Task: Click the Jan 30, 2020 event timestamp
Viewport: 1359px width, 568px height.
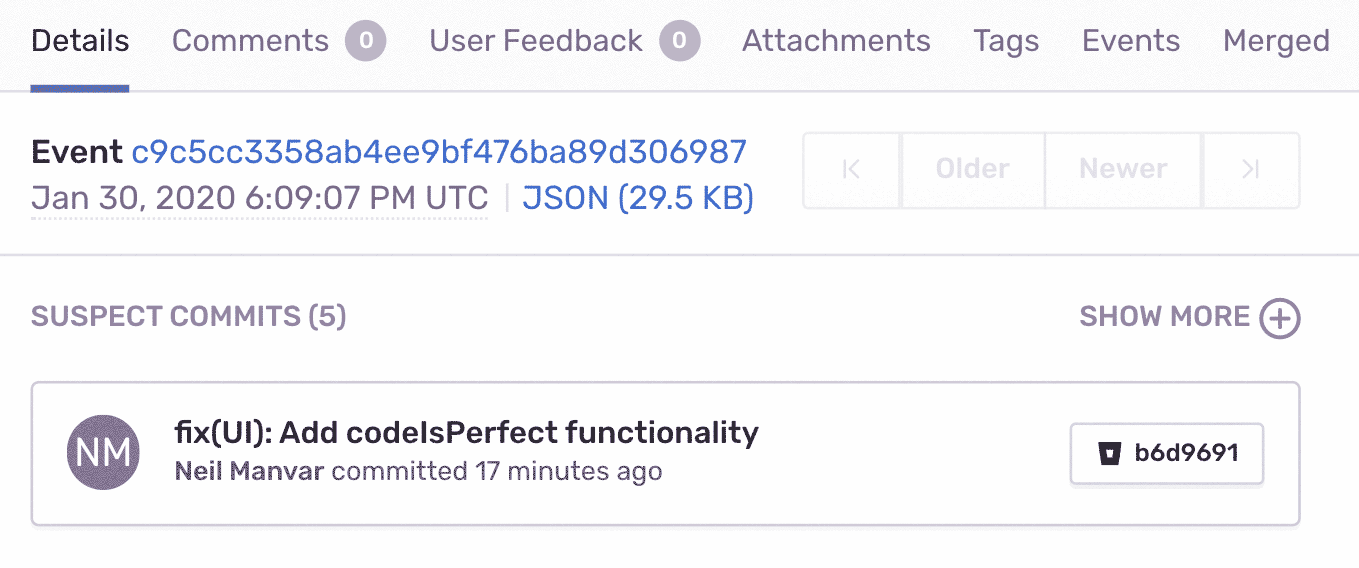Action: [259, 198]
